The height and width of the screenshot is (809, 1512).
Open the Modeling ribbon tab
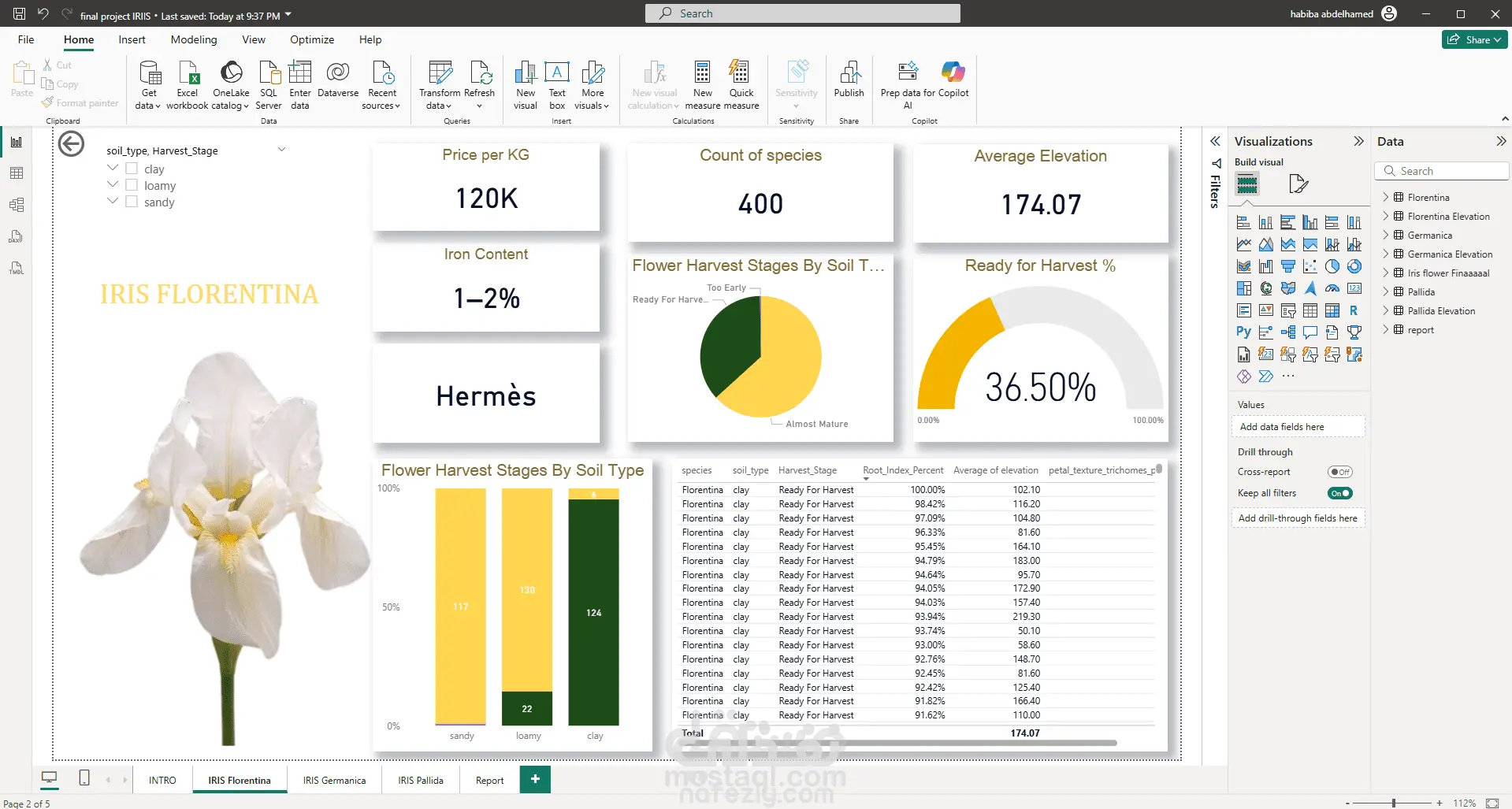click(194, 39)
